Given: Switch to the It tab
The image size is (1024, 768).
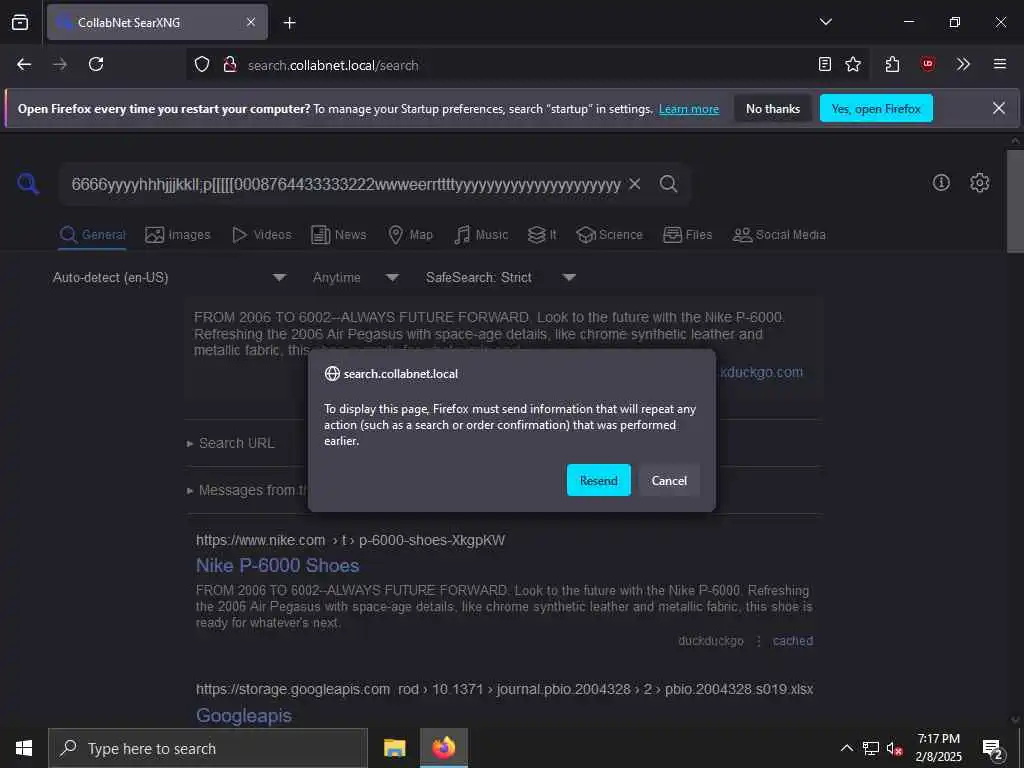Looking at the screenshot, I should (x=542, y=235).
